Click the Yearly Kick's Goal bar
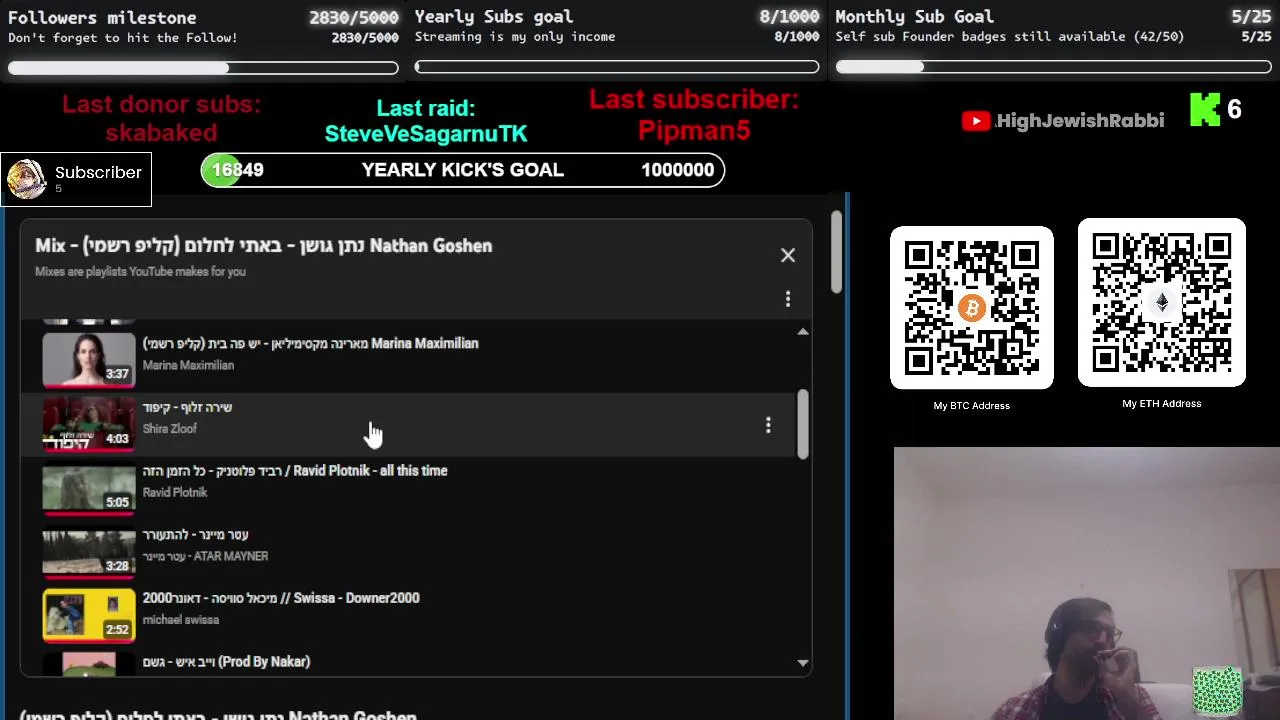This screenshot has height=720, width=1280. 463,170
